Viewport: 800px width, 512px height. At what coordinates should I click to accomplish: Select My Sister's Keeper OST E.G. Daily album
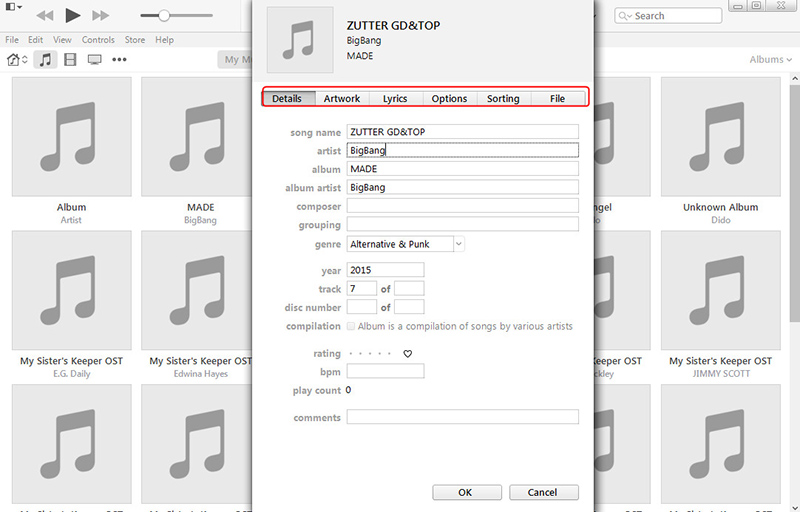pos(71,290)
